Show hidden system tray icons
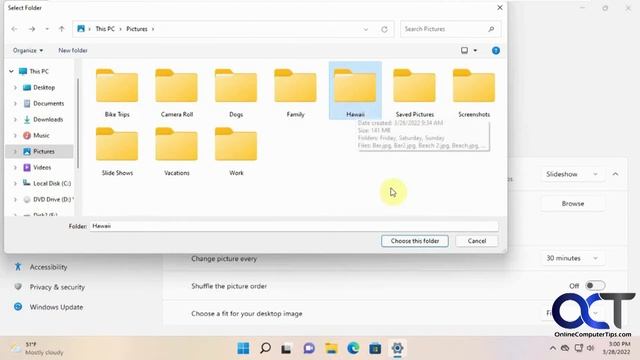640x360 pixels. (x=552, y=348)
